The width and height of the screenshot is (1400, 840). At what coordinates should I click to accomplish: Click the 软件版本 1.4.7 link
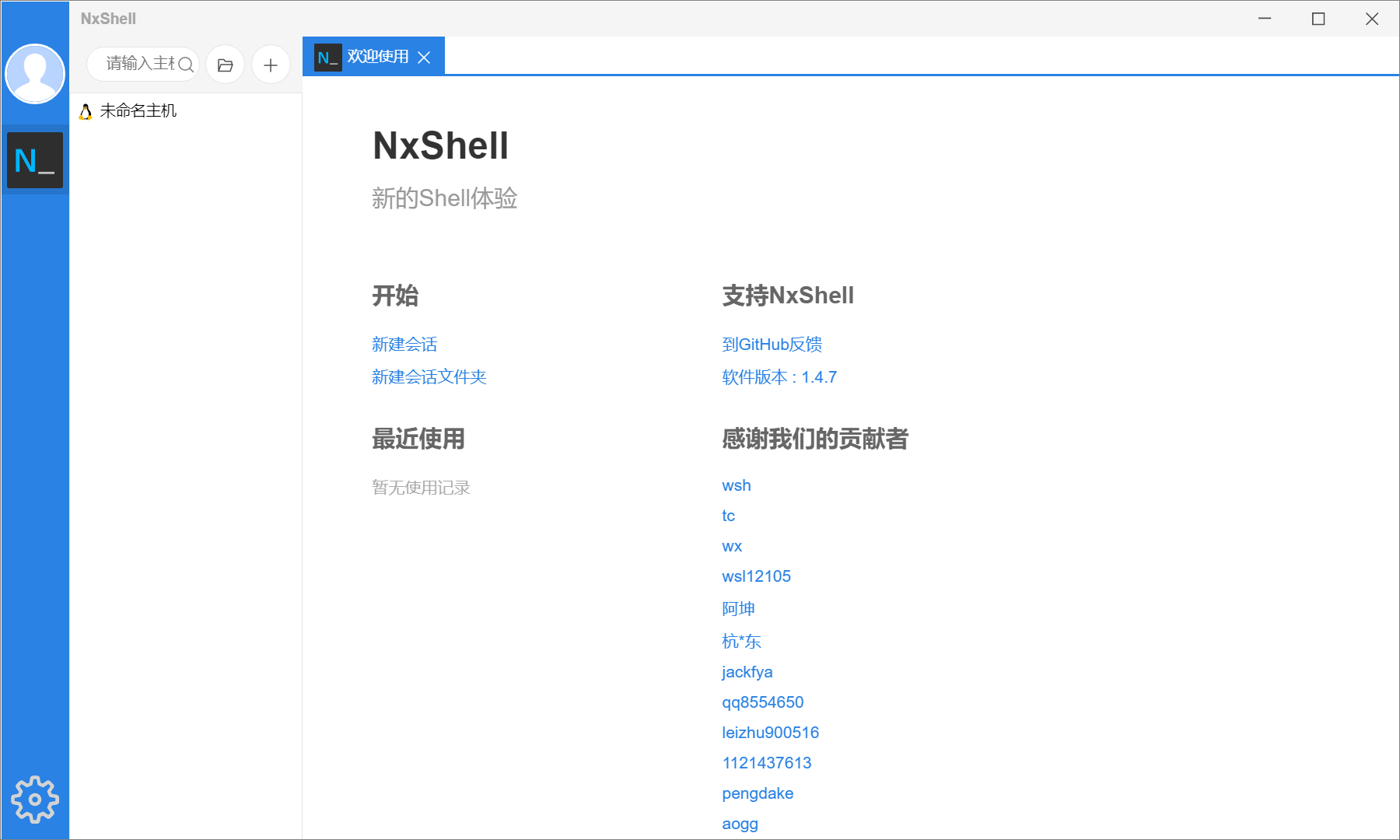point(779,377)
